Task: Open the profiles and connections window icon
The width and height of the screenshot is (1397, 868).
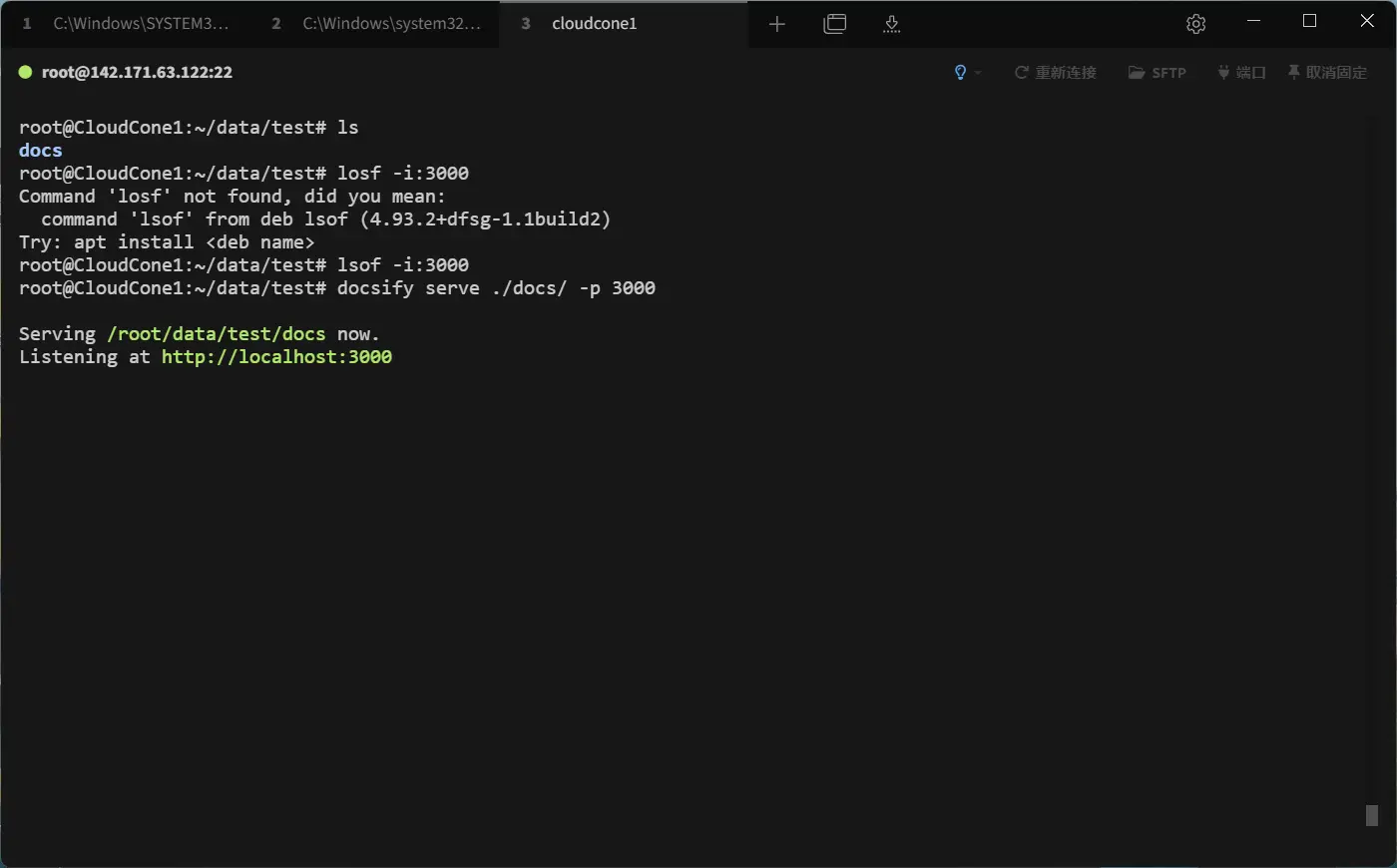Action: (x=835, y=24)
